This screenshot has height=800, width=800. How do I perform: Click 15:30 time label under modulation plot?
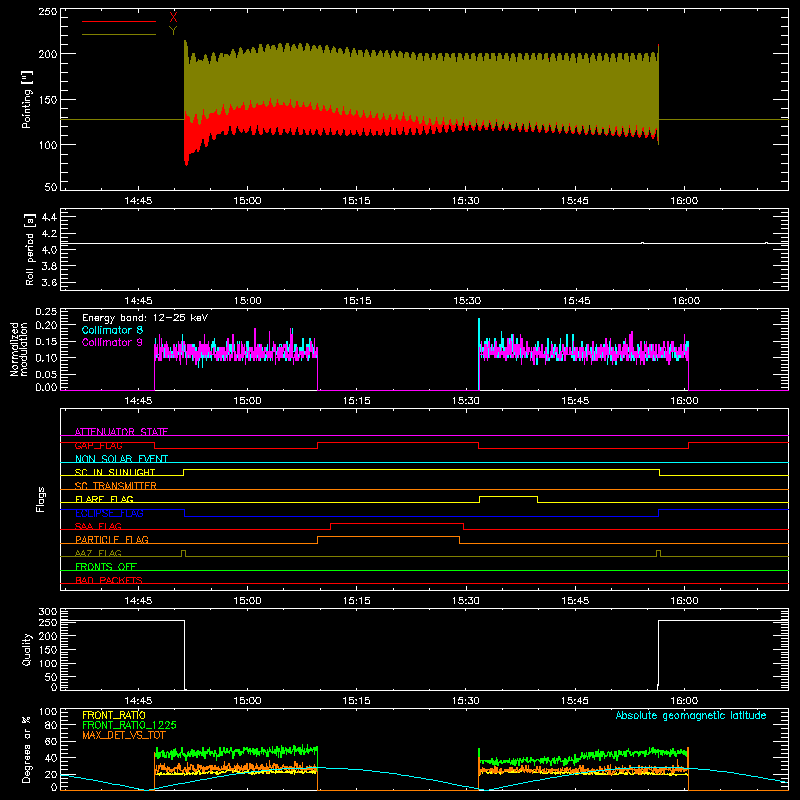tap(466, 401)
